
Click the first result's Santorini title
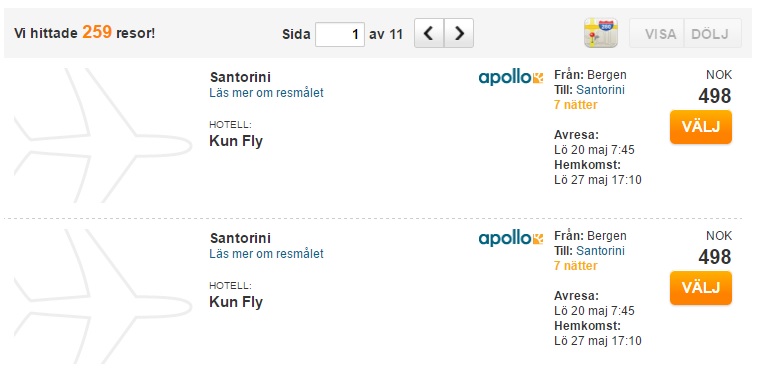pos(240,77)
